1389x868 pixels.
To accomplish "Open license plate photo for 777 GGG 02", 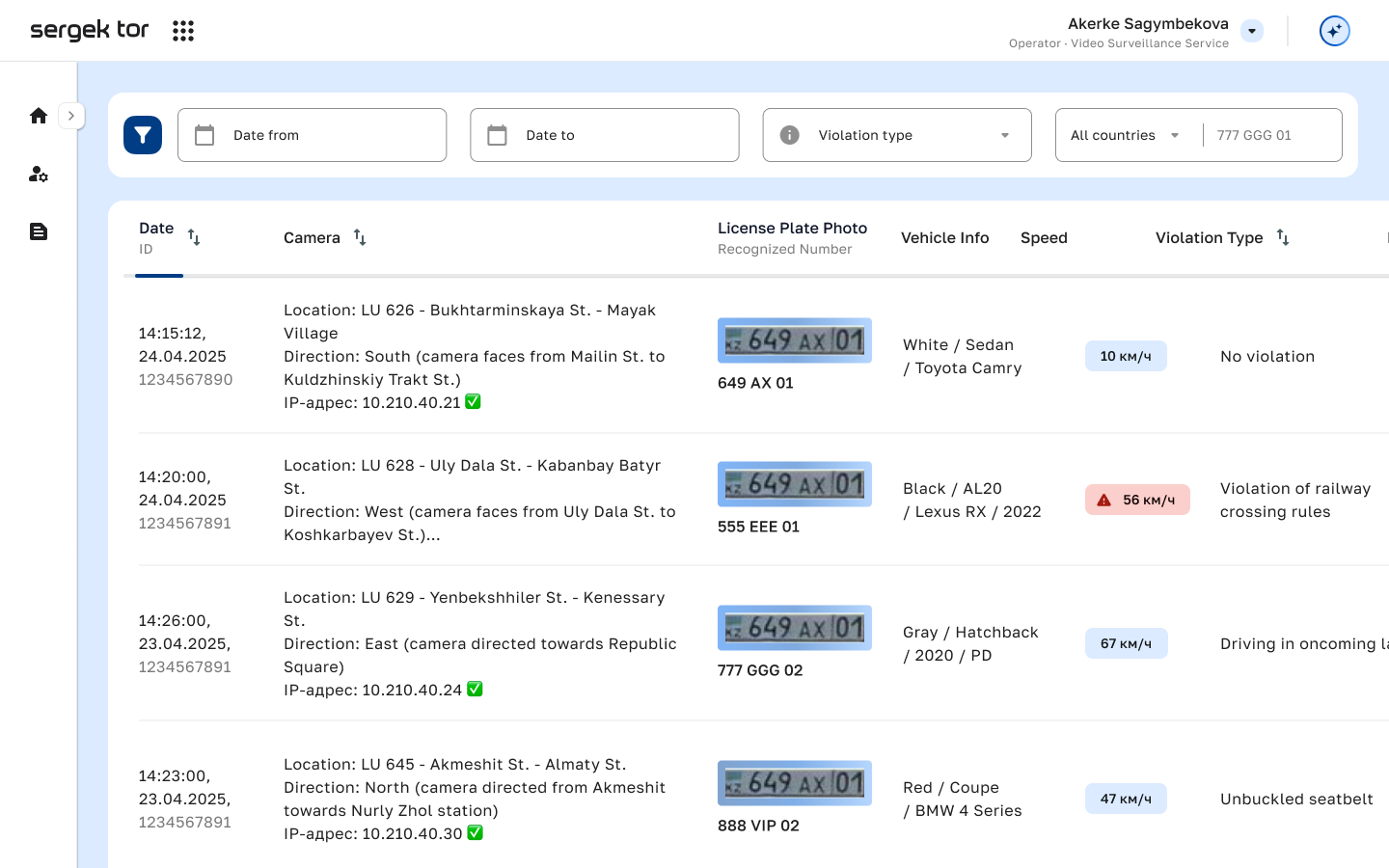I will (794, 628).
